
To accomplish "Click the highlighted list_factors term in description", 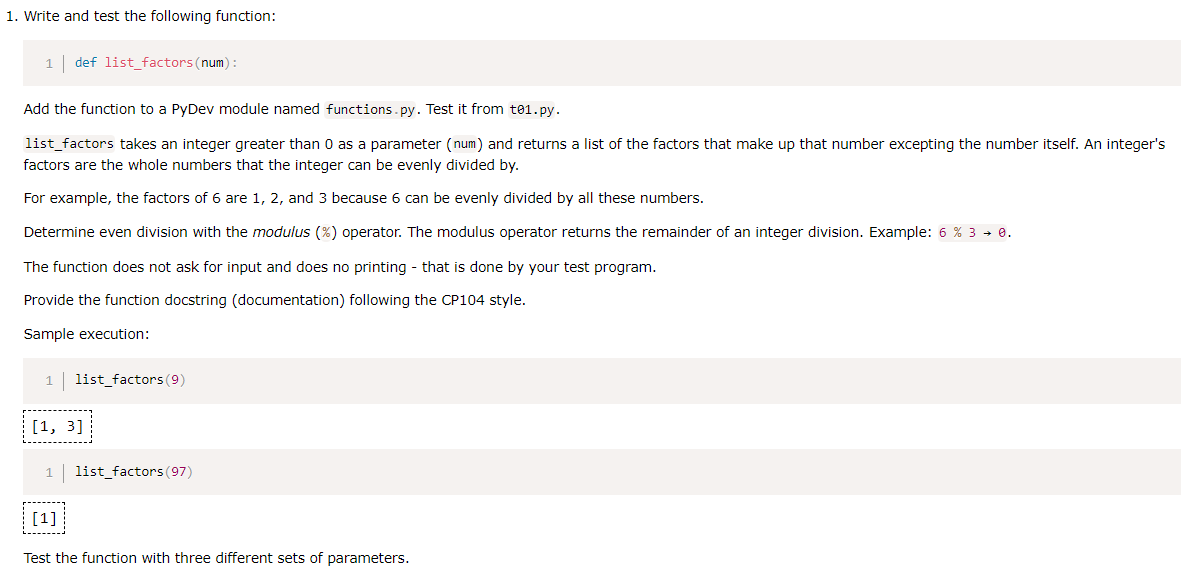I will [x=69, y=143].
